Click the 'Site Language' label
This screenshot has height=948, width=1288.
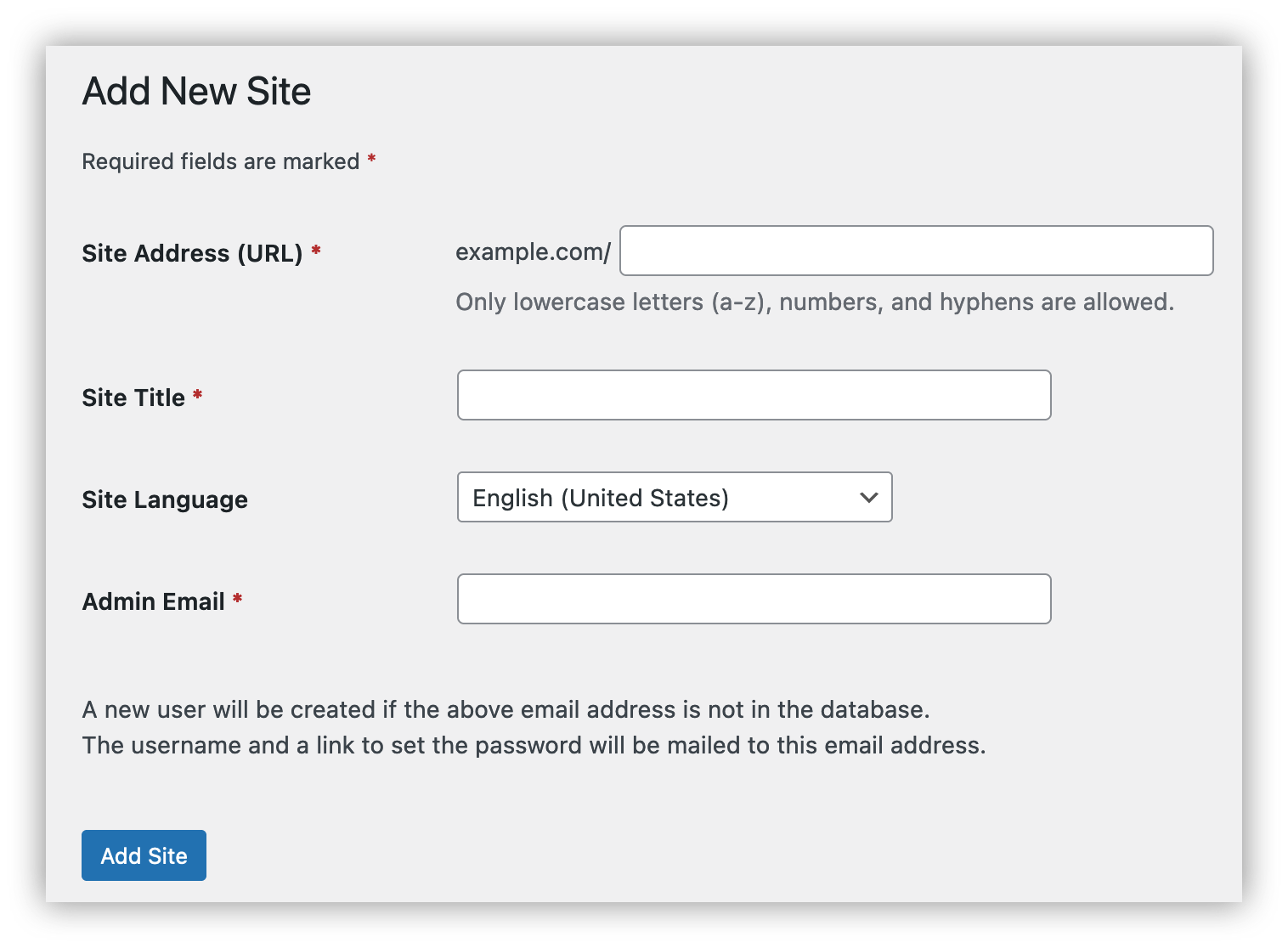165,499
